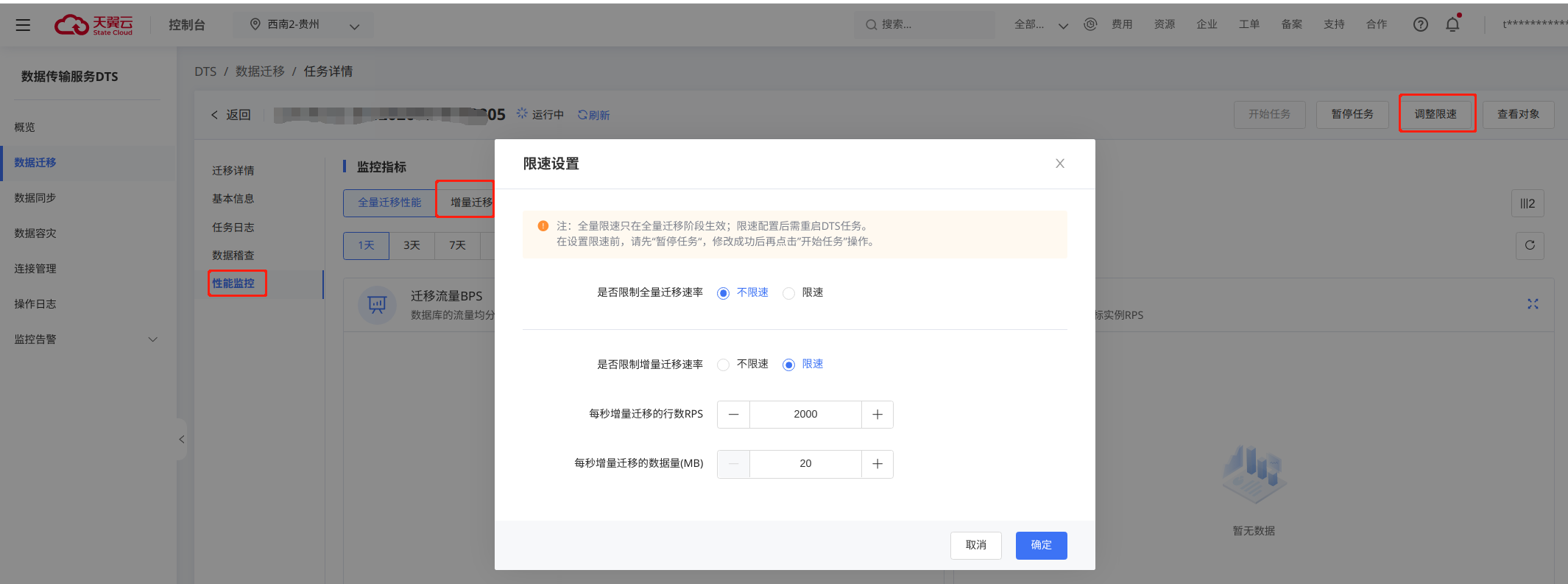
Task: Click the 查看对象 button
Action: [1519, 114]
